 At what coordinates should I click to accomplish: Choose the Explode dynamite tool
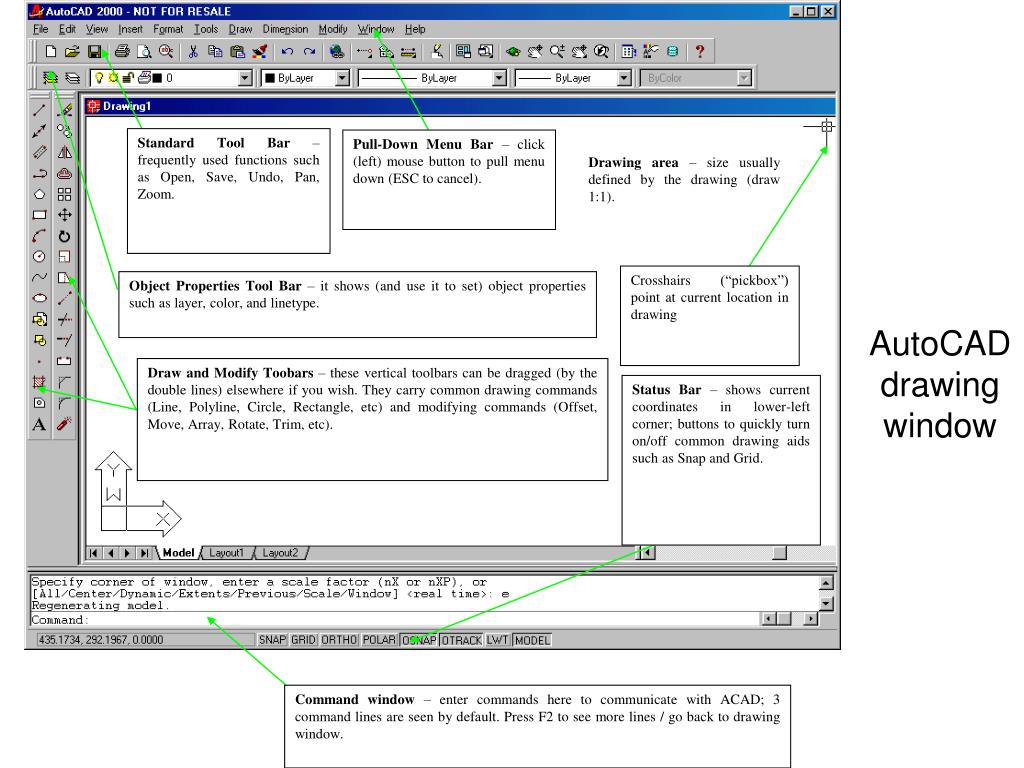point(65,424)
